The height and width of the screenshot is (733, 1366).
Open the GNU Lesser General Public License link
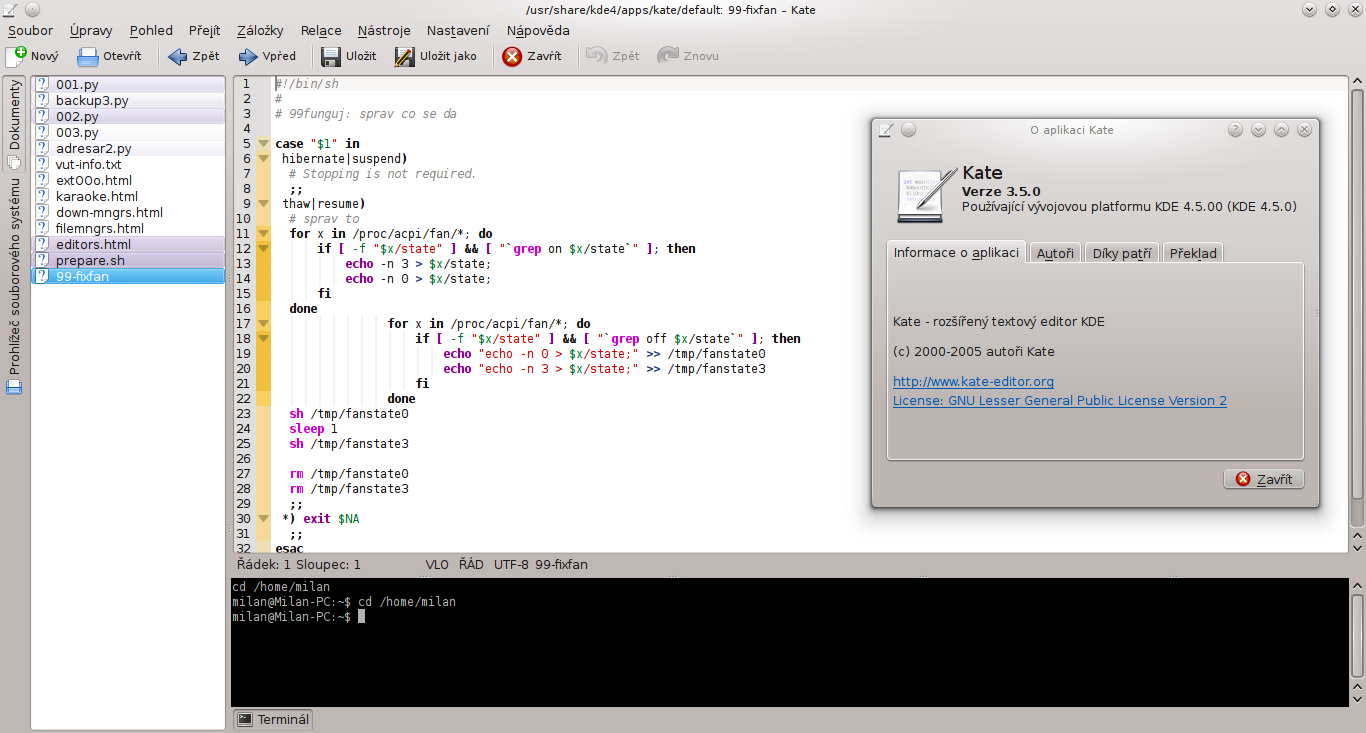click(1060, 401)
